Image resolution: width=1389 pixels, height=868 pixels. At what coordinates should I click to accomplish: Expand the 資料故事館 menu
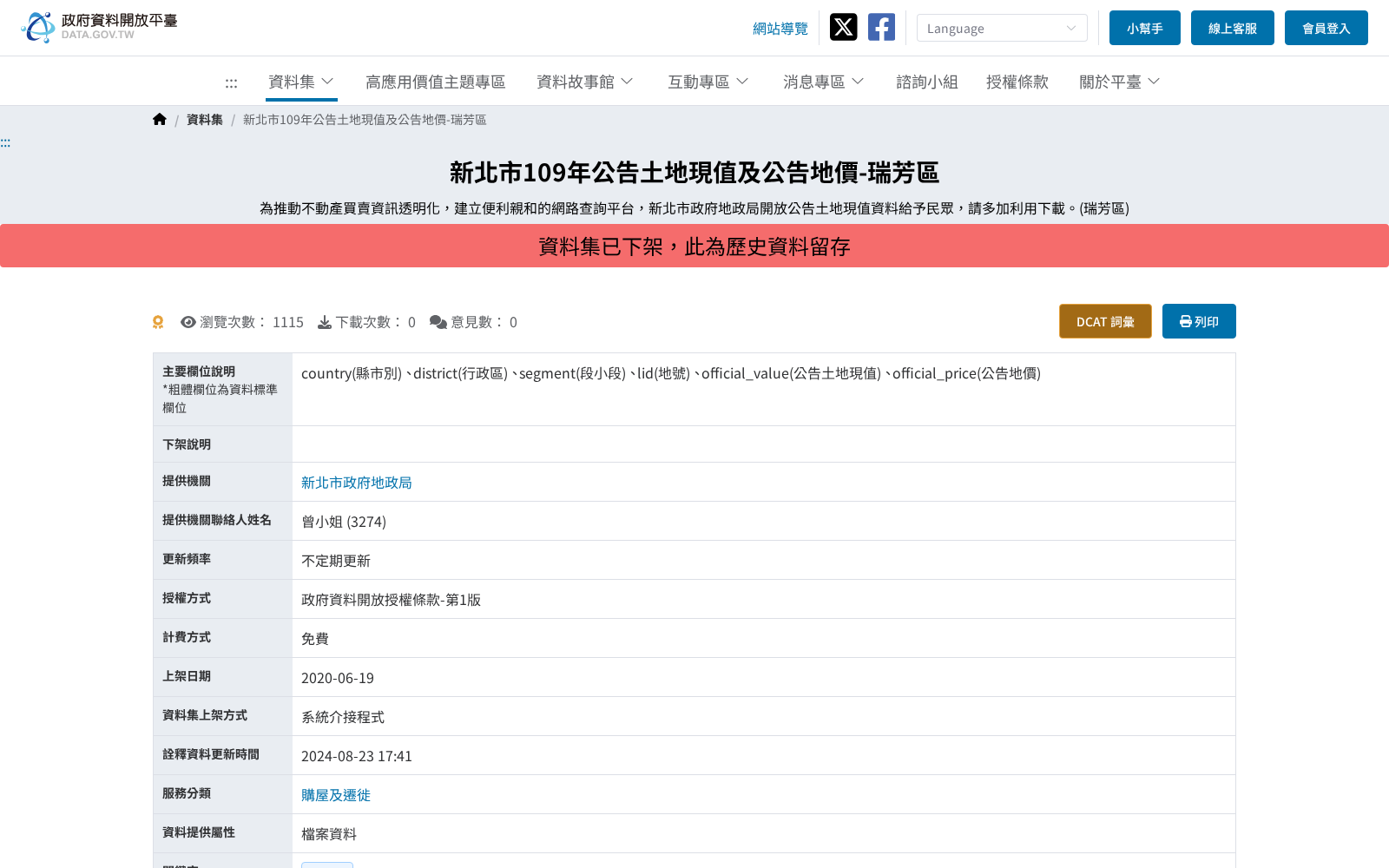click(x=585, y=82)
